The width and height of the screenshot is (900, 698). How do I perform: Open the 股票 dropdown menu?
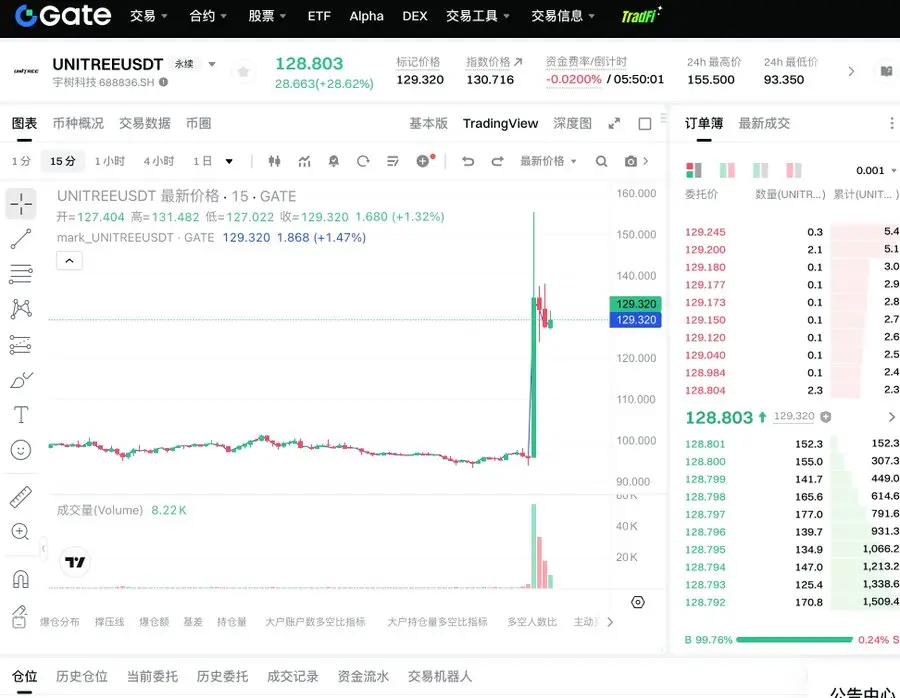[267, 16]
